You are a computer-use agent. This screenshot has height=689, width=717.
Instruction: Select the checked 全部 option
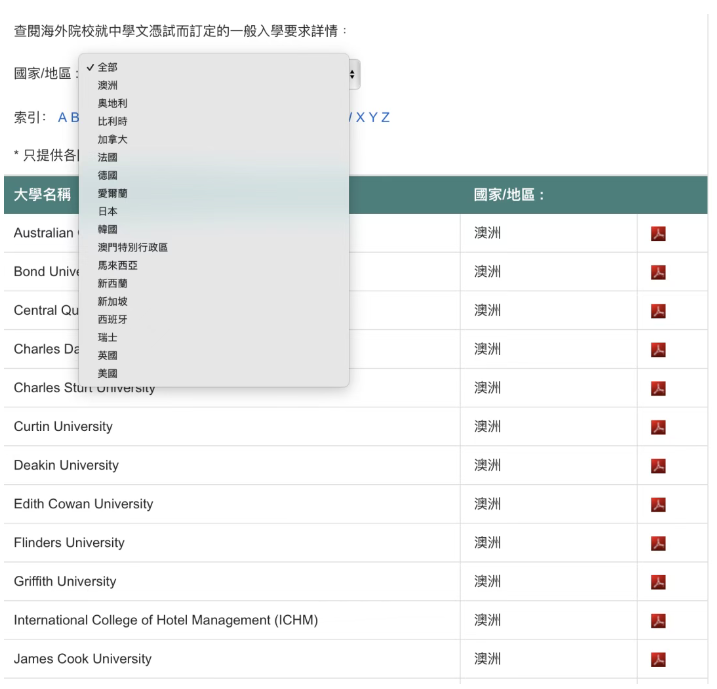tap(107, 67)
